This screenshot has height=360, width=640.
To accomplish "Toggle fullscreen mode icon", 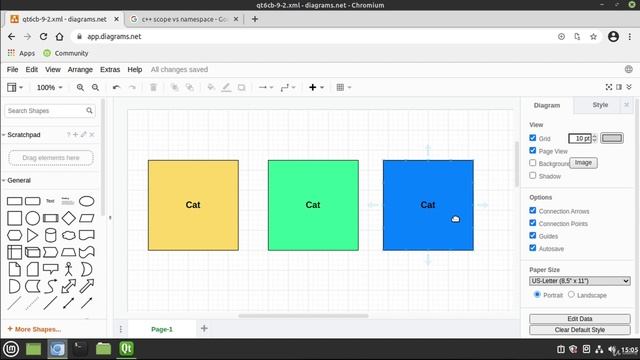I will 609,87.
